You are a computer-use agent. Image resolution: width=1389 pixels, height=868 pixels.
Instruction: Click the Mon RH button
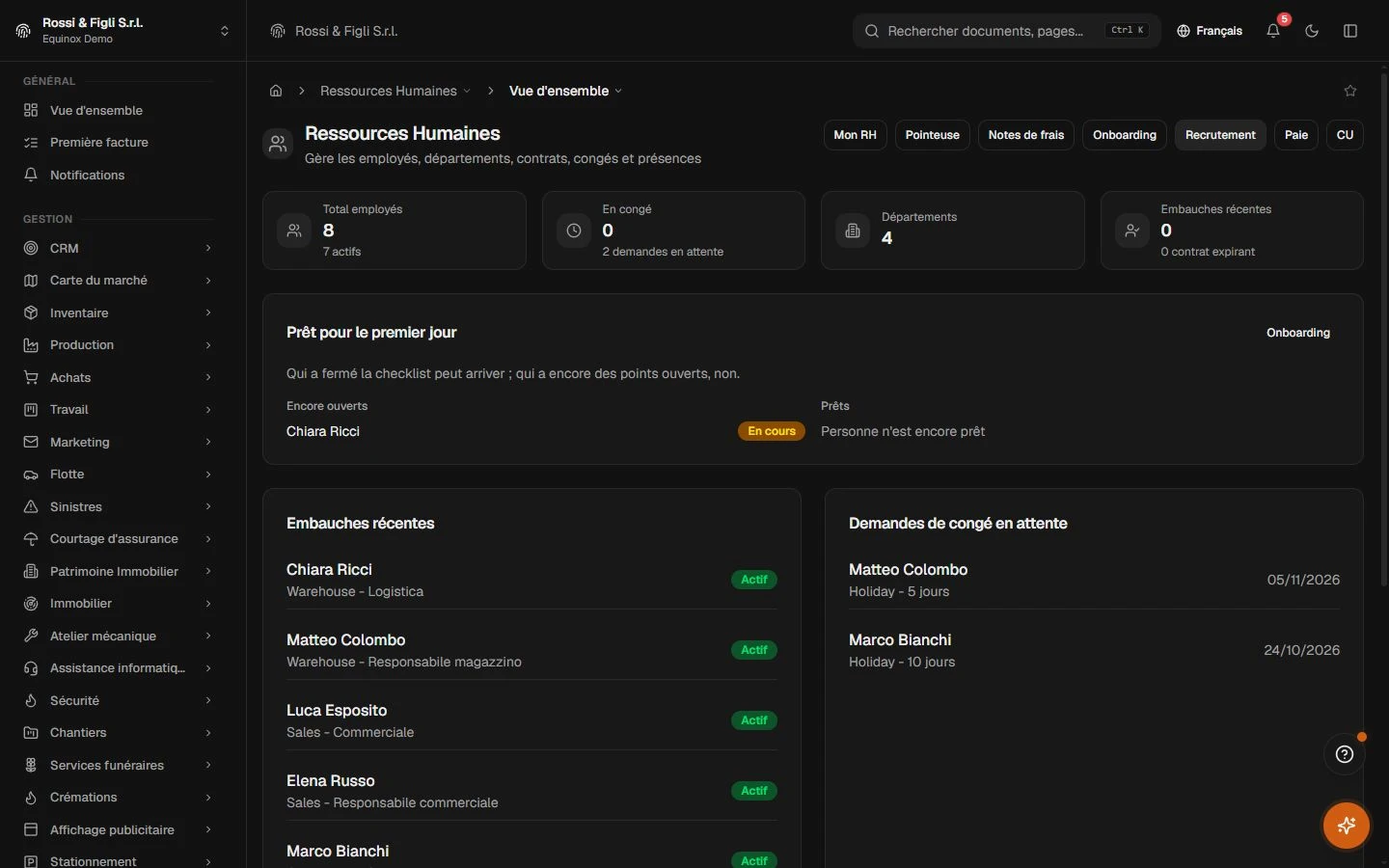point(855,135)
